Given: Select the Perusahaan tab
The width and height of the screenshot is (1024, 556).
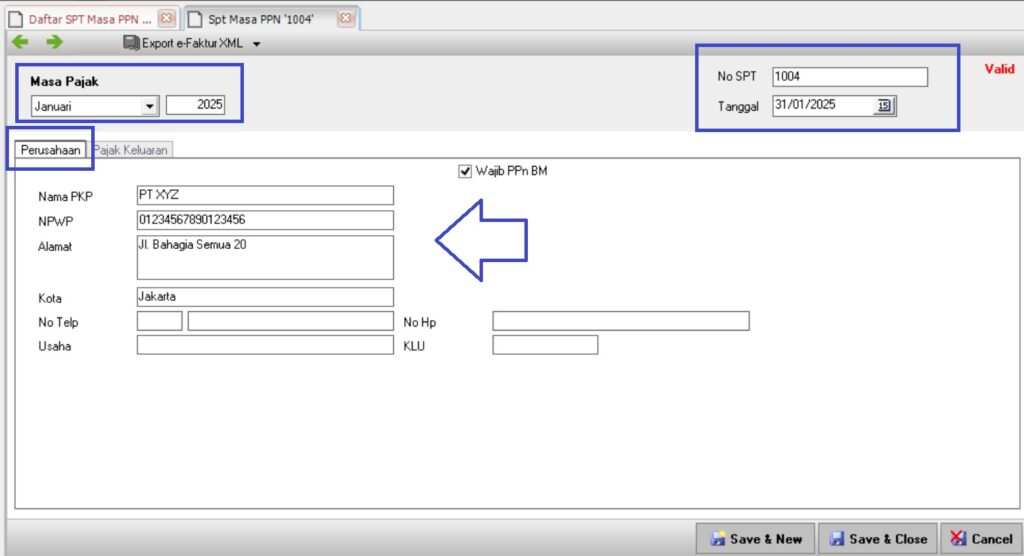Looking at the screenshot, I should (x=49, y=150).
